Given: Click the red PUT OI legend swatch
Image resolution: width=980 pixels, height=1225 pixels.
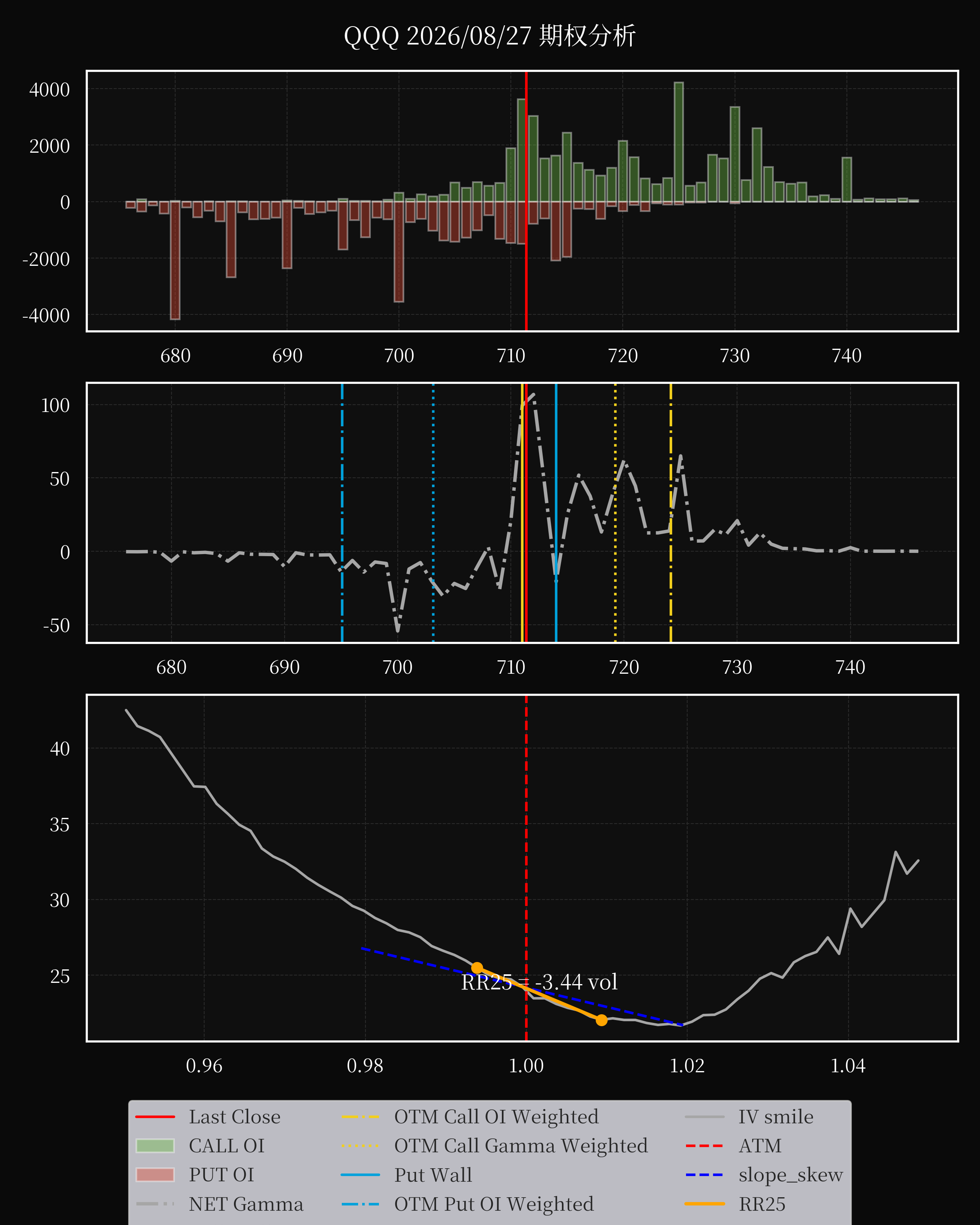Looking at the screenshot, I should 155,1175.
